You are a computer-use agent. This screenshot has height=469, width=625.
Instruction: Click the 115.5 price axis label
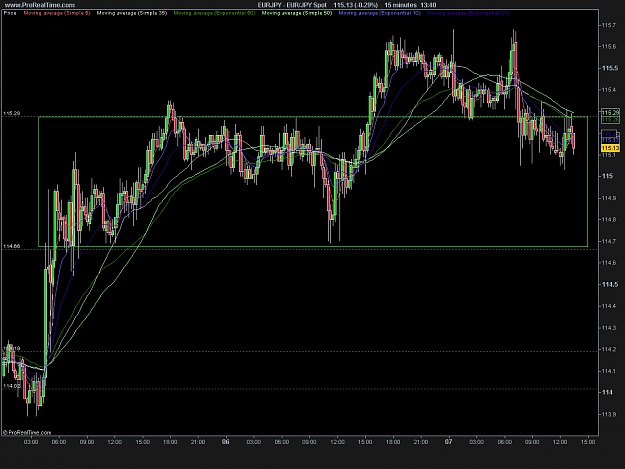(609, 68)
